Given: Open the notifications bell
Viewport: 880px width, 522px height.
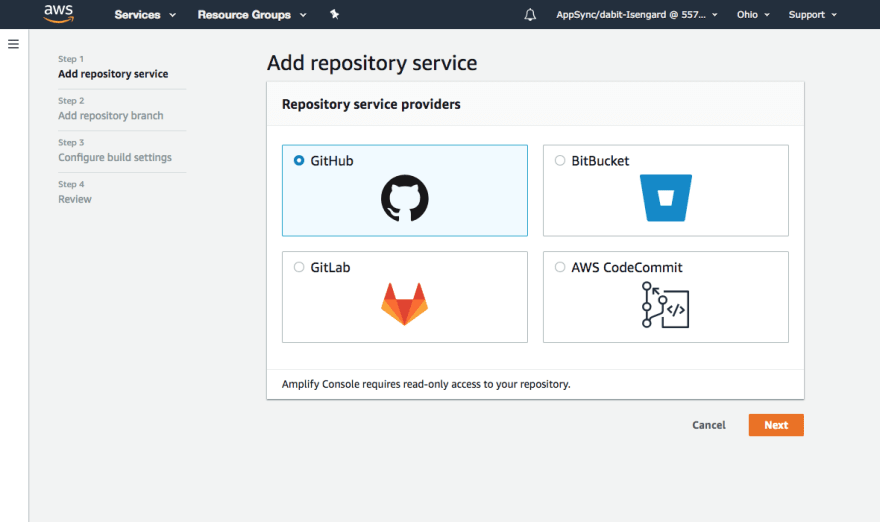Looking at the screenshot, I should [x=530, y=15].
